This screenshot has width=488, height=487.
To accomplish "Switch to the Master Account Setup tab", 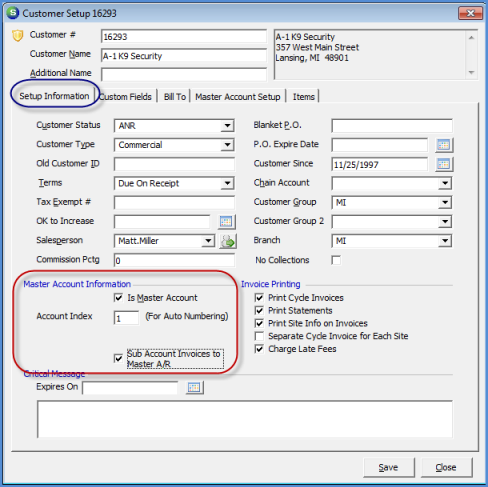I will (238, 97).
